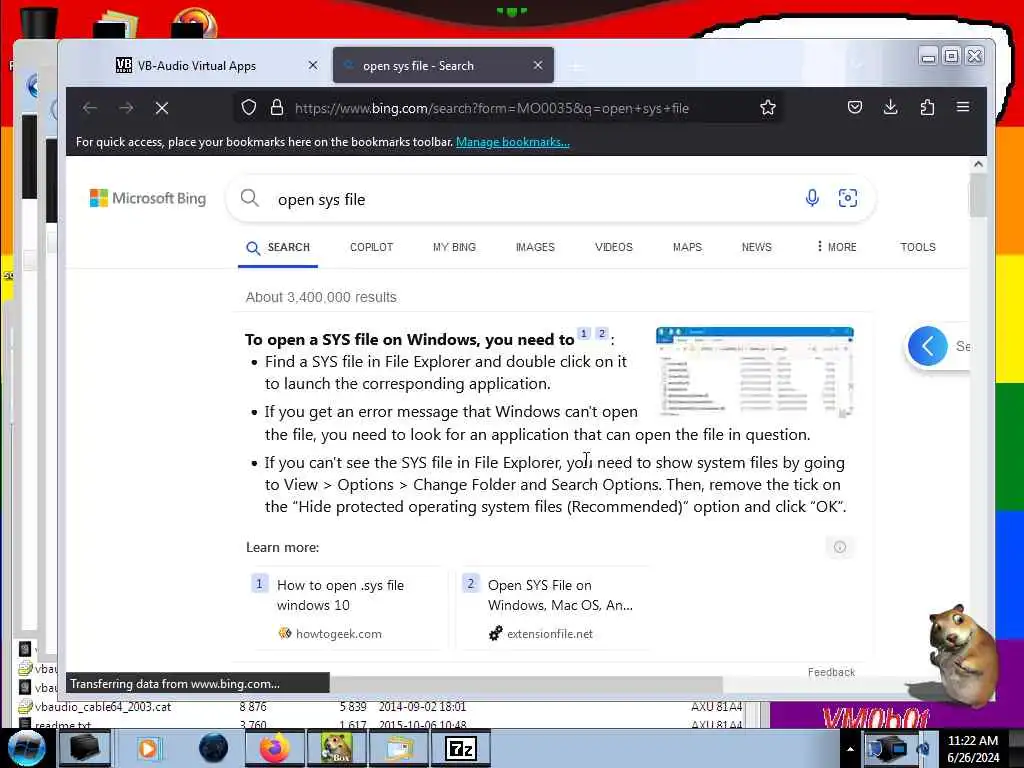Switch to MY BING tab
Viewport: 1024px width, 768px height.
(455, 248)
